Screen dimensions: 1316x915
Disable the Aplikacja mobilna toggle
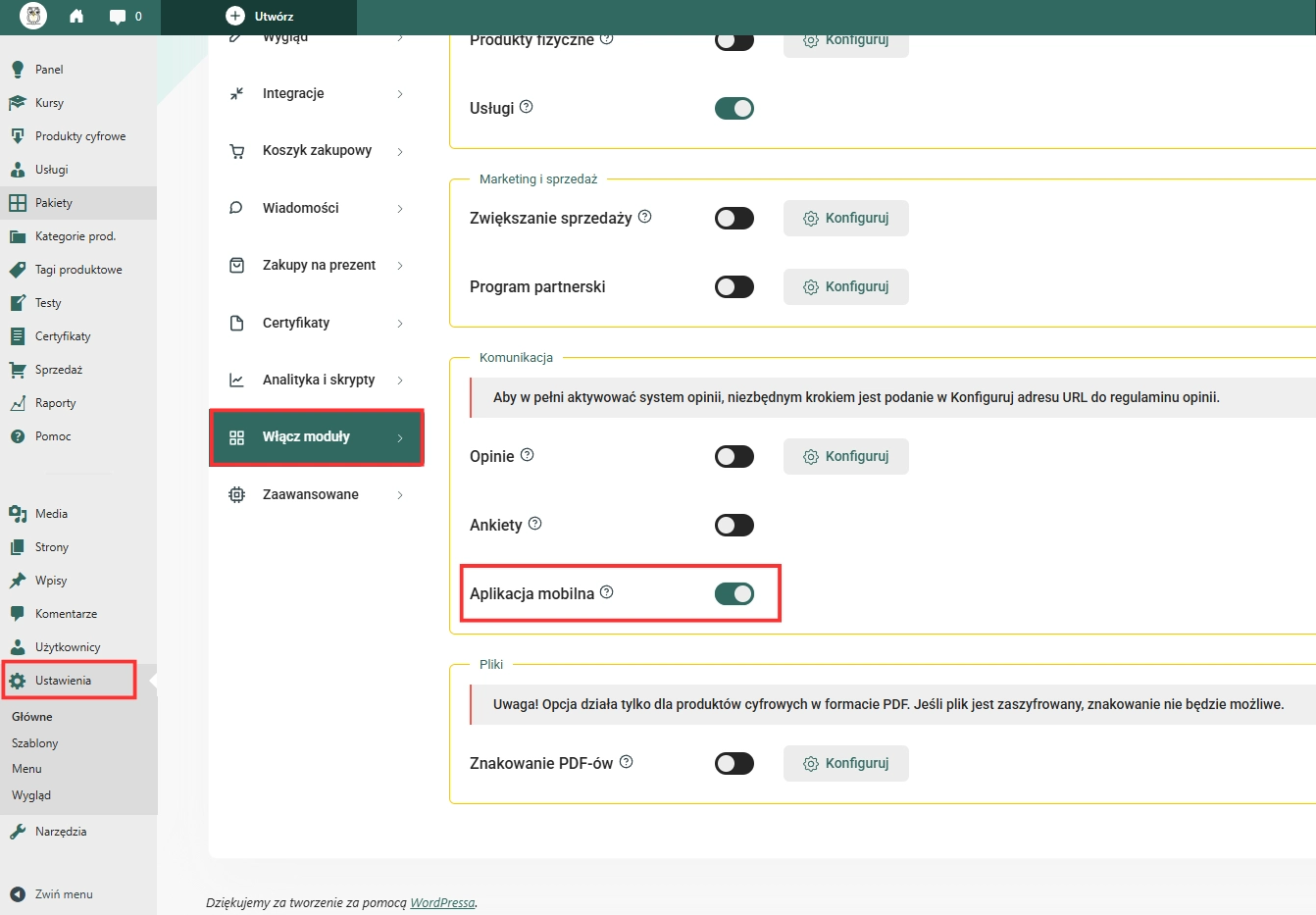[x=734, y=593]
